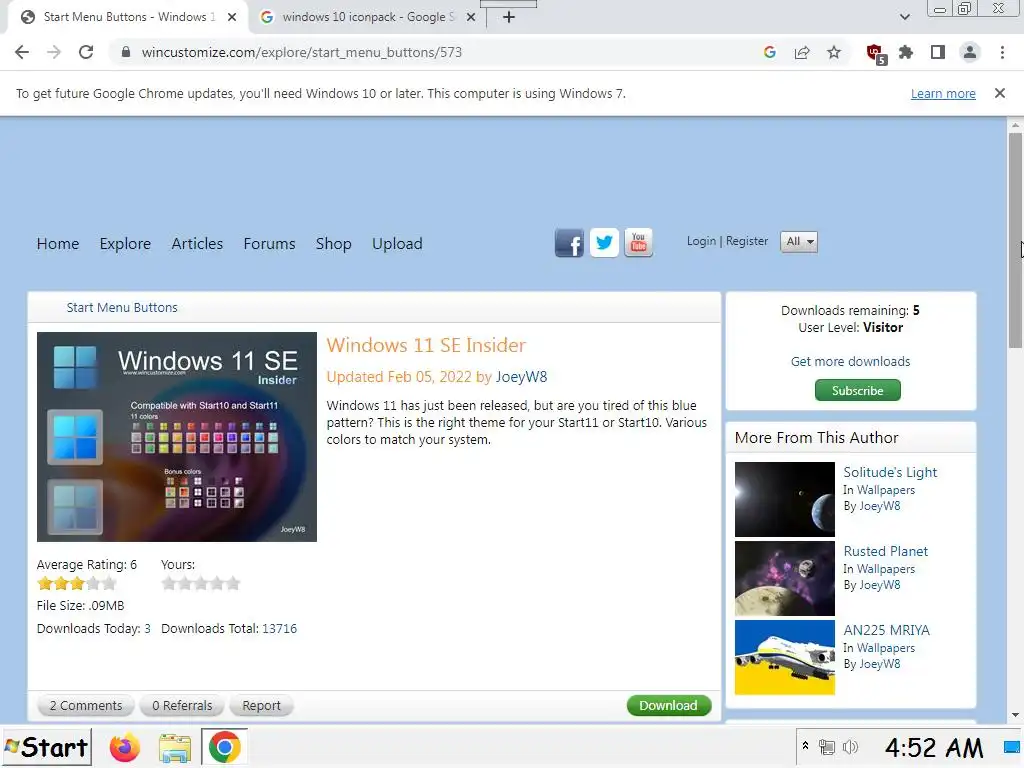Expand the tab search chevron
Image resolution: width=1024 pixels, height=768 pixels.
click(904, 17)
